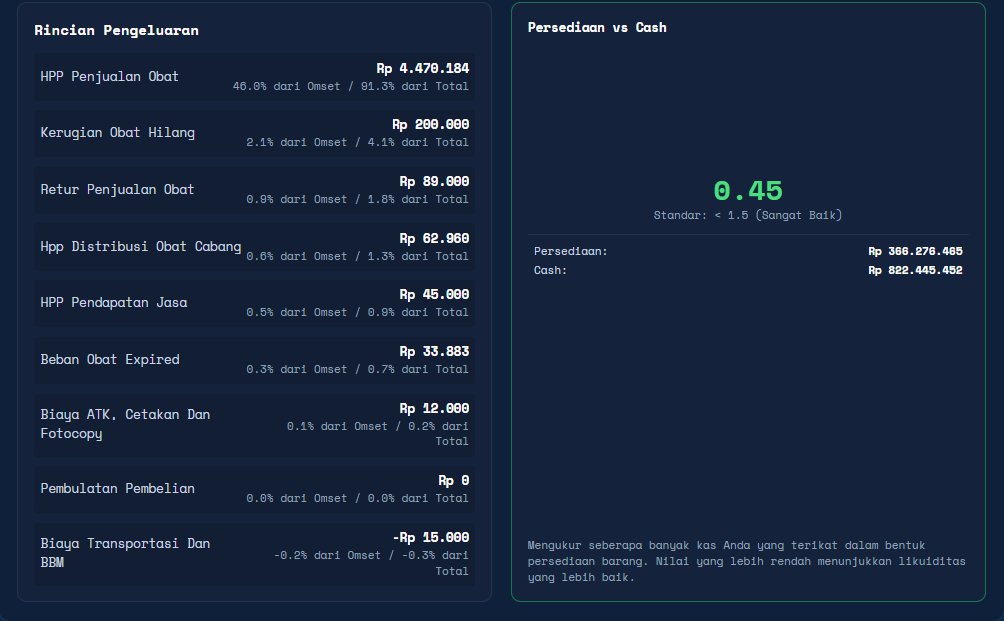The width and height of the screenshot is (1004, 621).
Task: Click the negative -Rp 15.000 amount
Action: (x=430, y=537)
